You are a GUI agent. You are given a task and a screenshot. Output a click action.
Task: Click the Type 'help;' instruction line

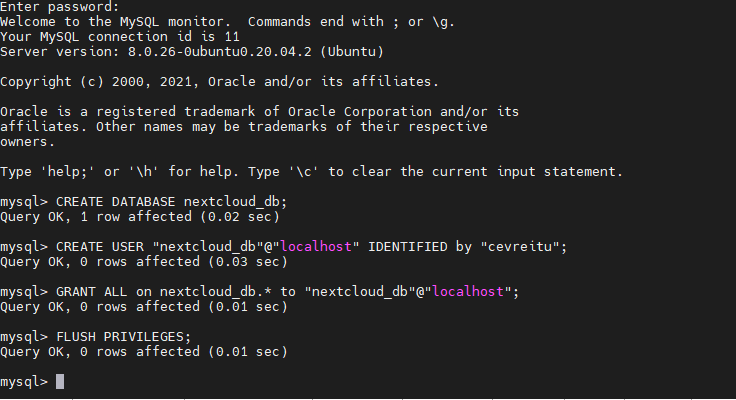[311, 172]
